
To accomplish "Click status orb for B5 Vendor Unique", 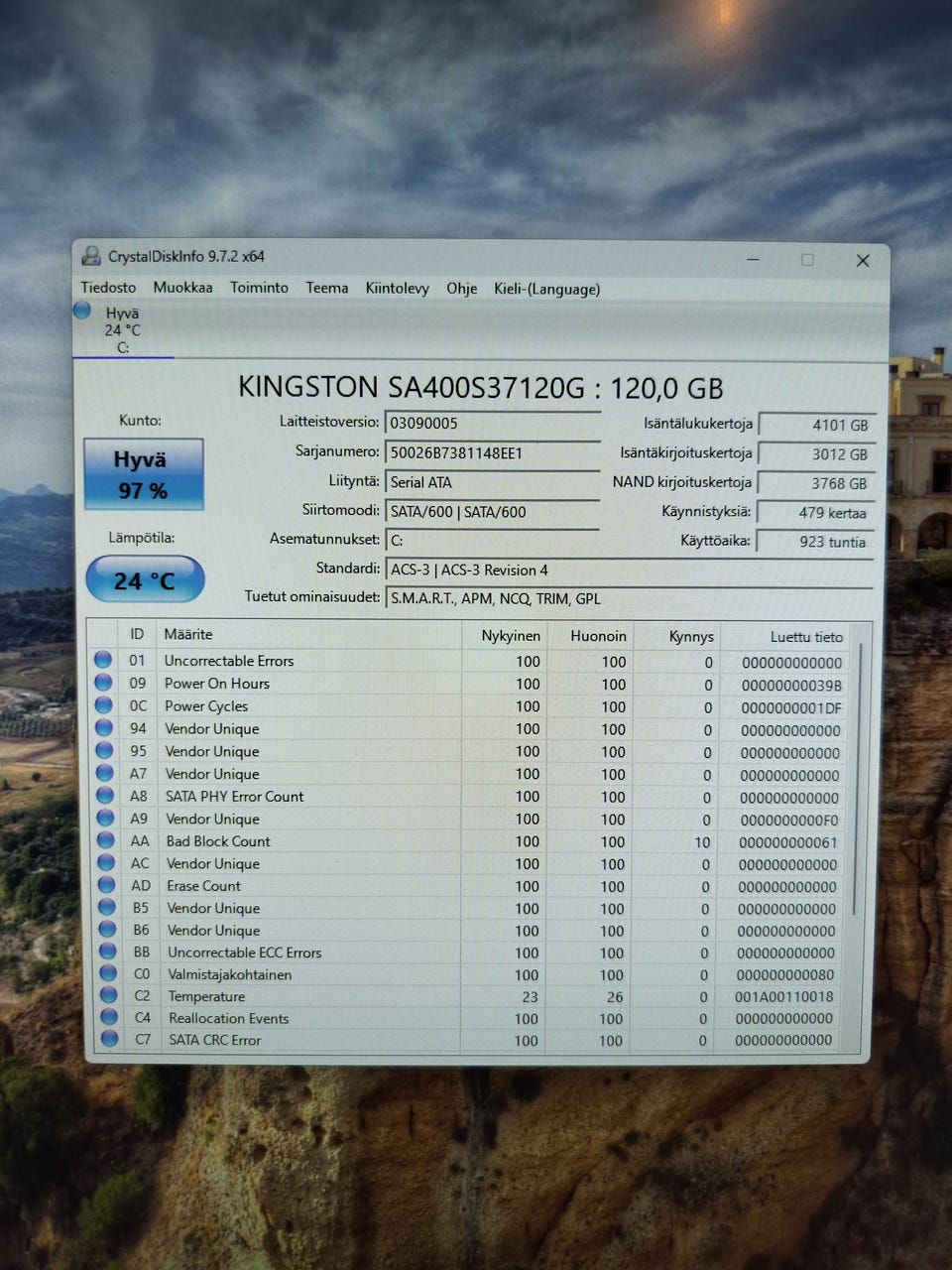I will (x=107, y=907).
